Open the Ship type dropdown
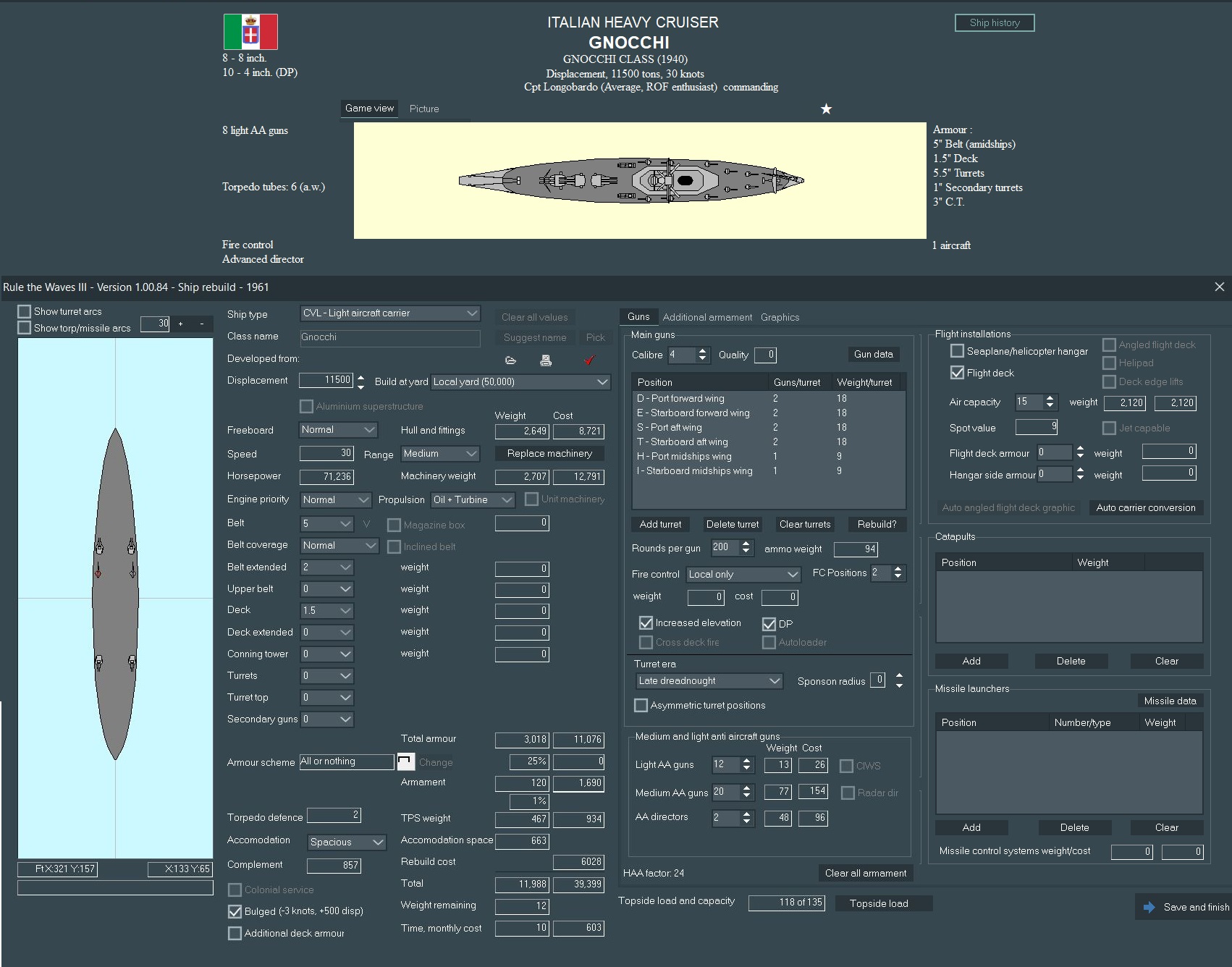The image size is (1232, 967). point(390,313)
